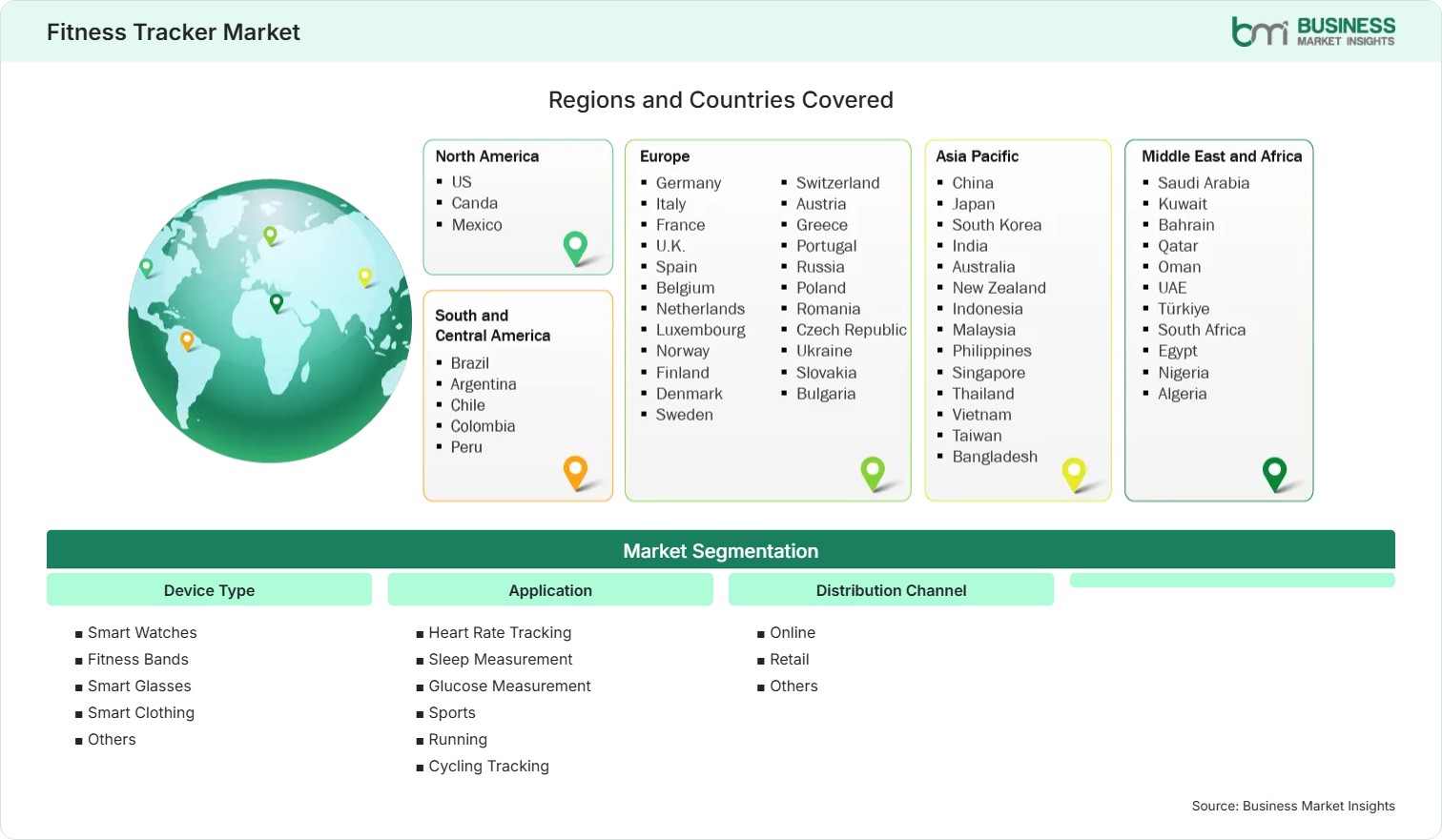
Task: Click the light green pin in Europe card
Action: point(873,474)
